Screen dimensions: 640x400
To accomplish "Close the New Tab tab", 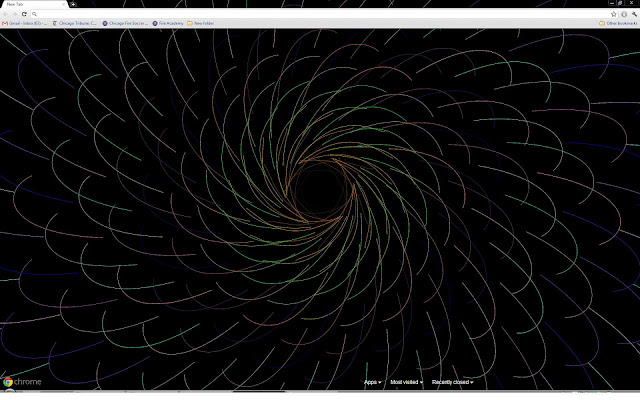I will [x=64, y=4].
